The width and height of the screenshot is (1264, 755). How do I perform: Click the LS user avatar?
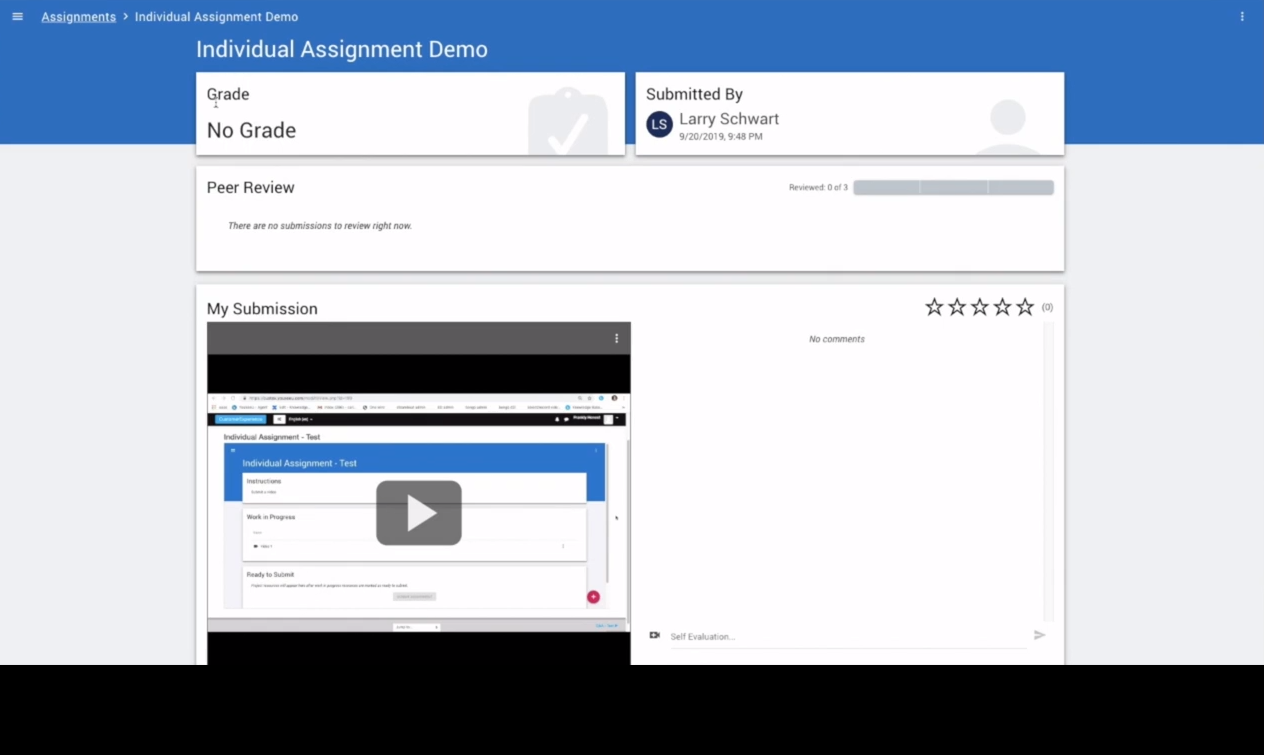[x=659, y=125]
